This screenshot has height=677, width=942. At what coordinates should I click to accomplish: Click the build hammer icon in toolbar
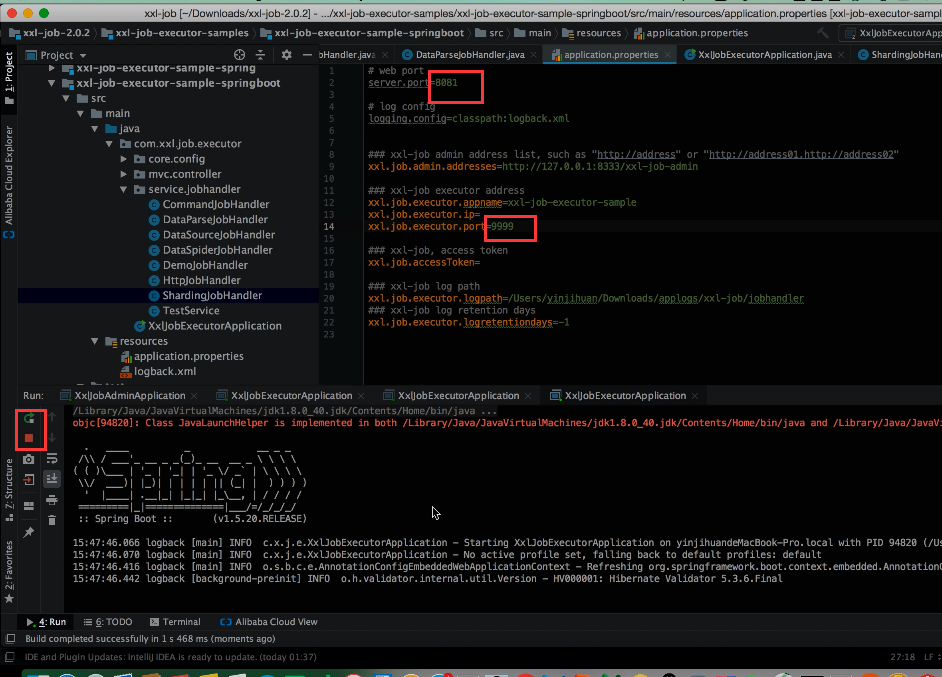(823, 33)
